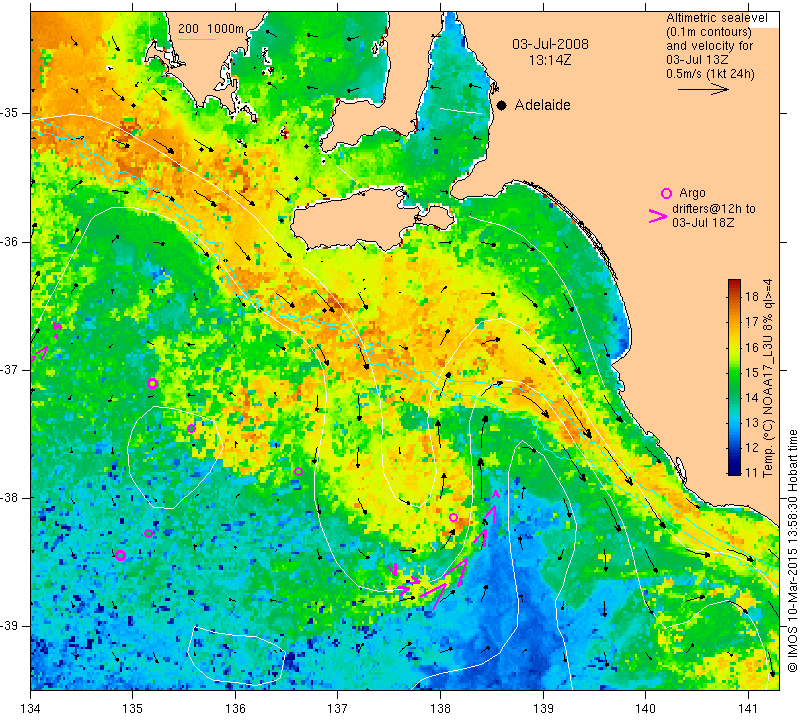Click the 'Temp. (°C) NOAA17_L3U' colorbar title

[x=767, y=408]
